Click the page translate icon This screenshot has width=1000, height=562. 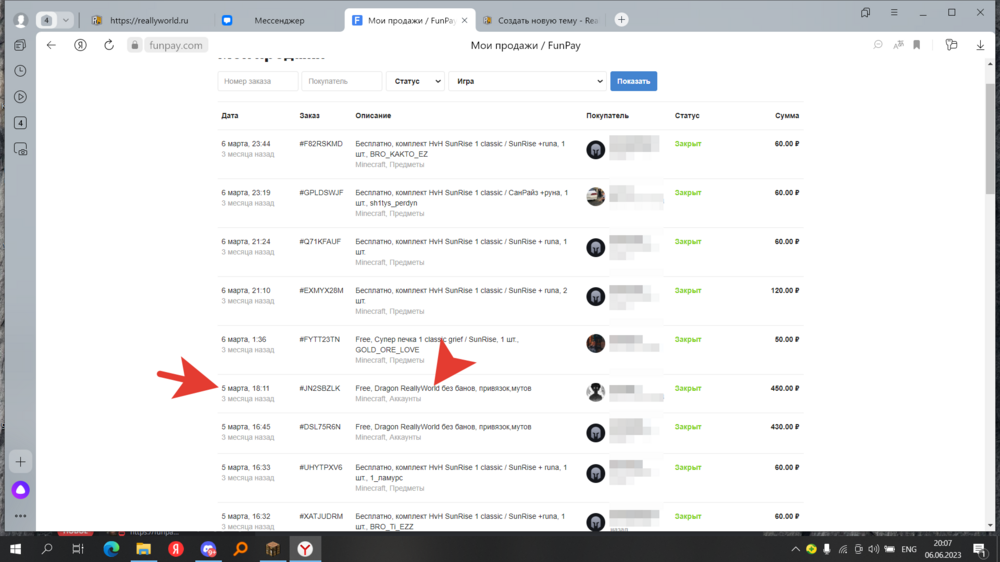[898, 45]
